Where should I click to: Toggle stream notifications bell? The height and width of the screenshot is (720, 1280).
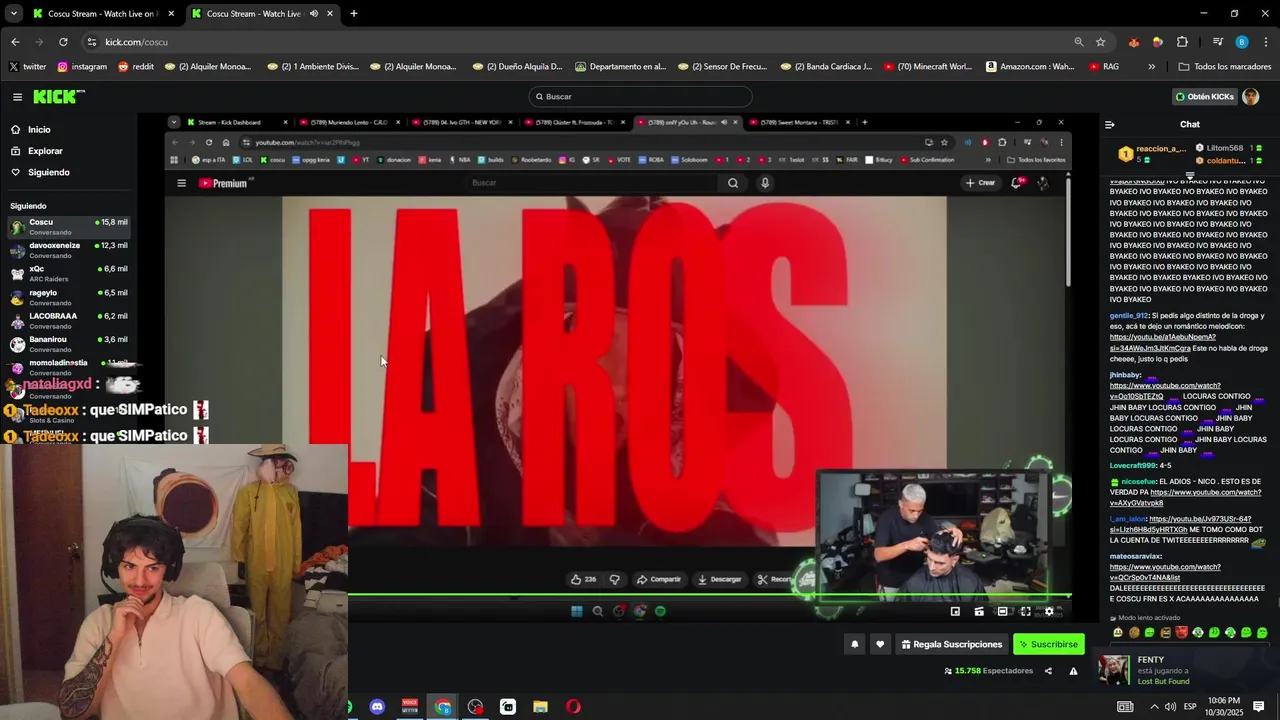coord(854,645)
